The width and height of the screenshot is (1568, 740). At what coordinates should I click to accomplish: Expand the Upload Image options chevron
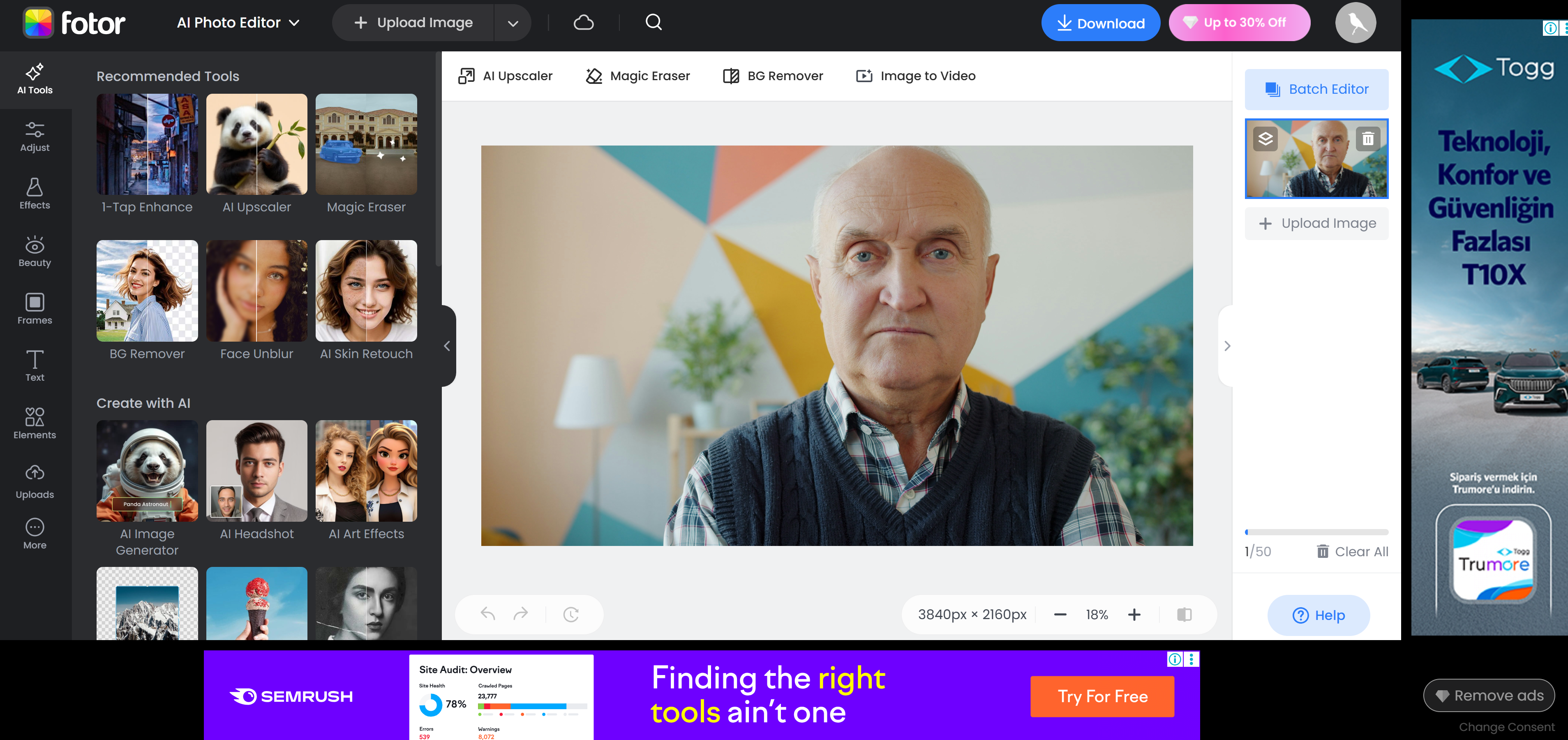[x=513, y=23]
